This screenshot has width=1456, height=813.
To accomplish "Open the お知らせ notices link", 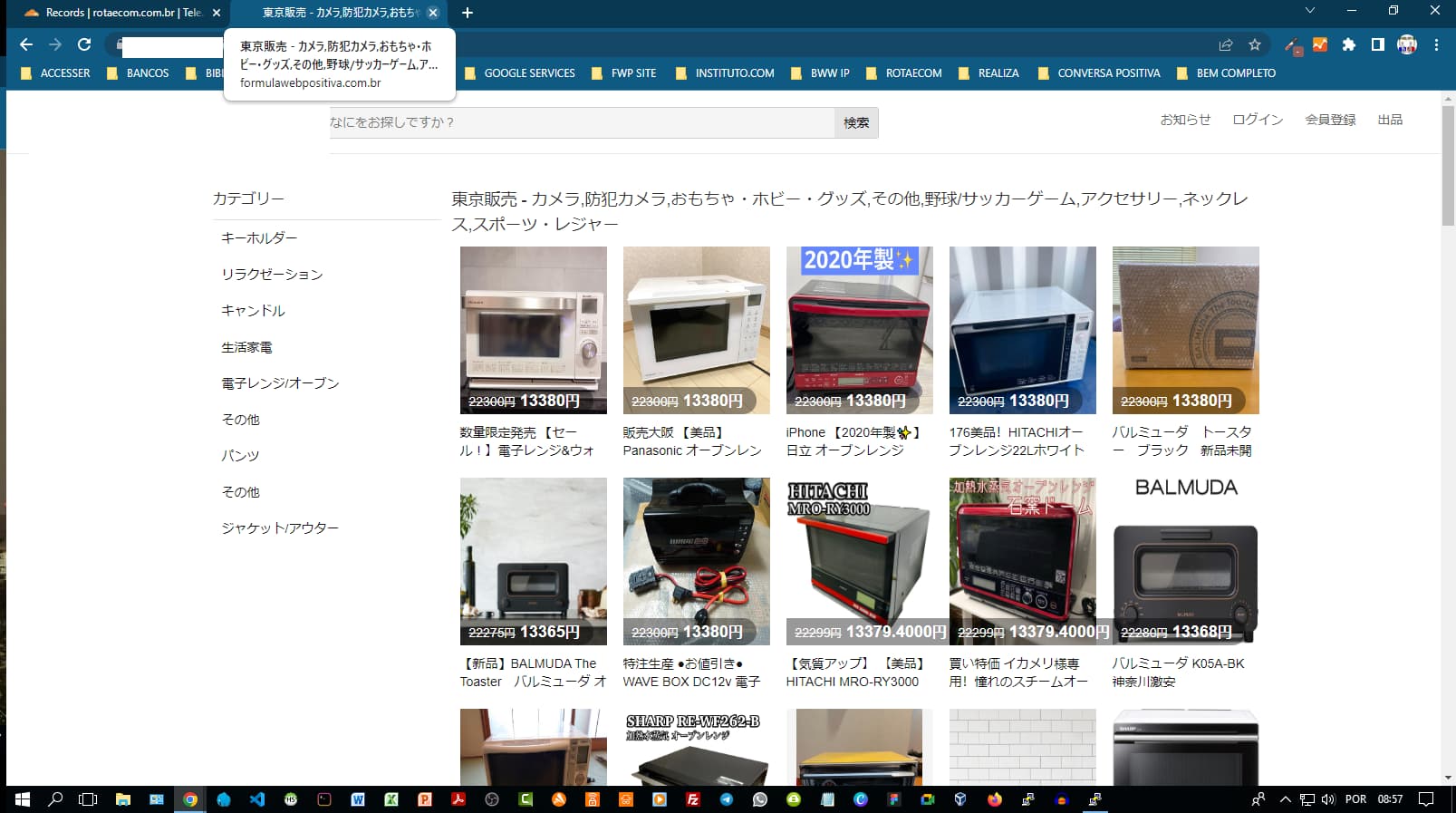I will [1185, 120].
